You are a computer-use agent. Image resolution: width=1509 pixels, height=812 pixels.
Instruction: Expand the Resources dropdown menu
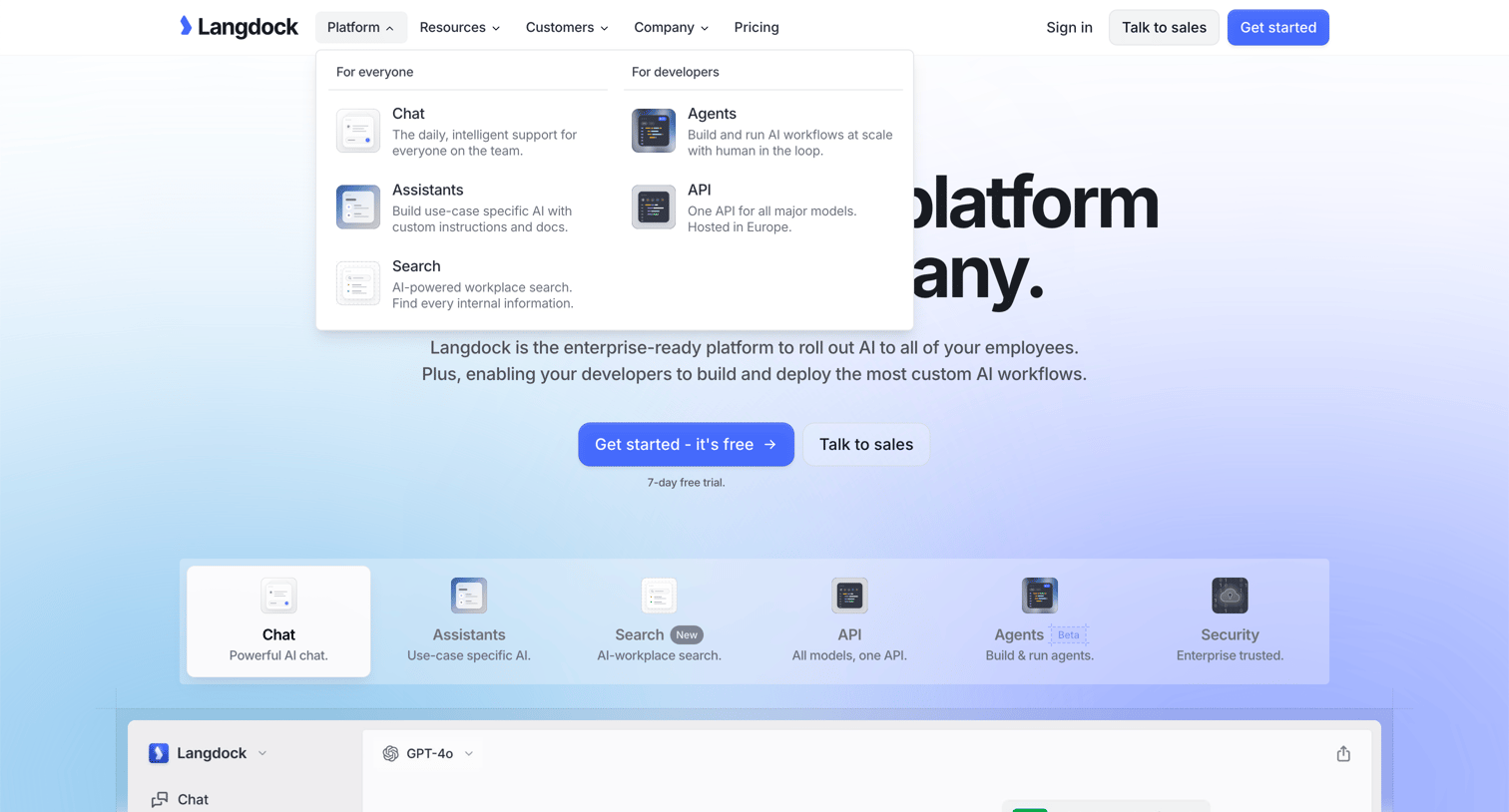click(x=460, y=27)
